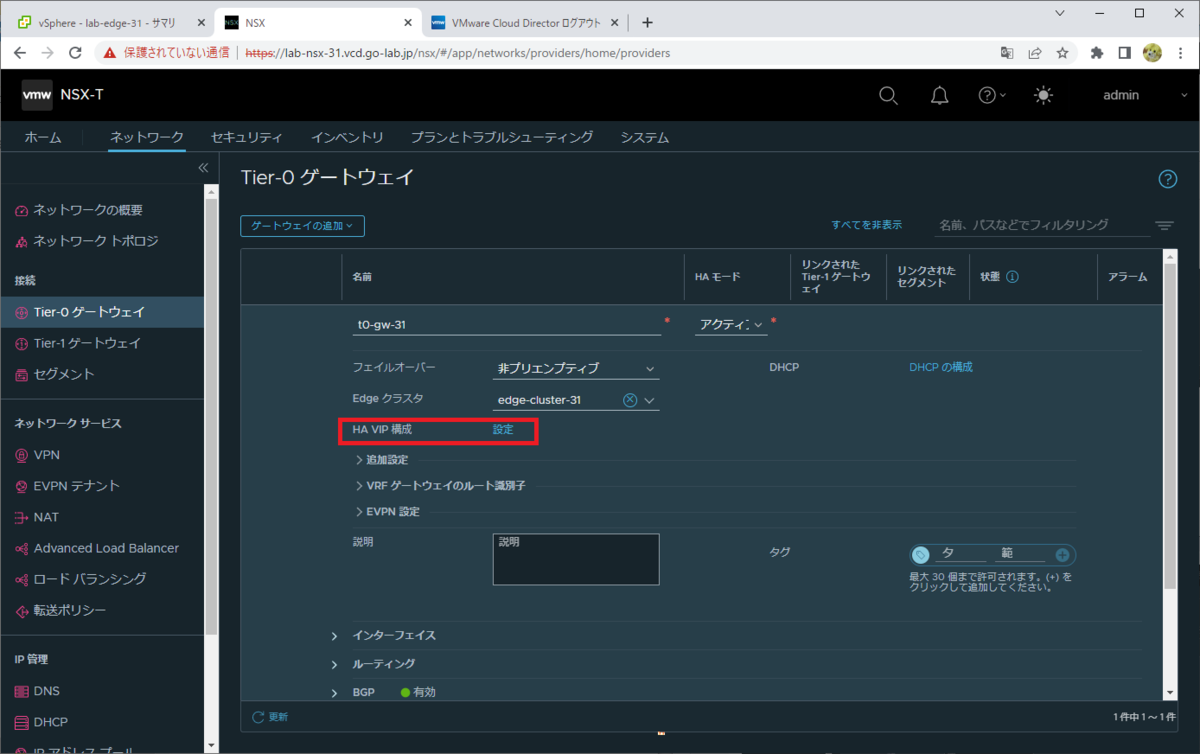Select Tier-1 ゲートウェイ in sidebar

click(87, 343)
